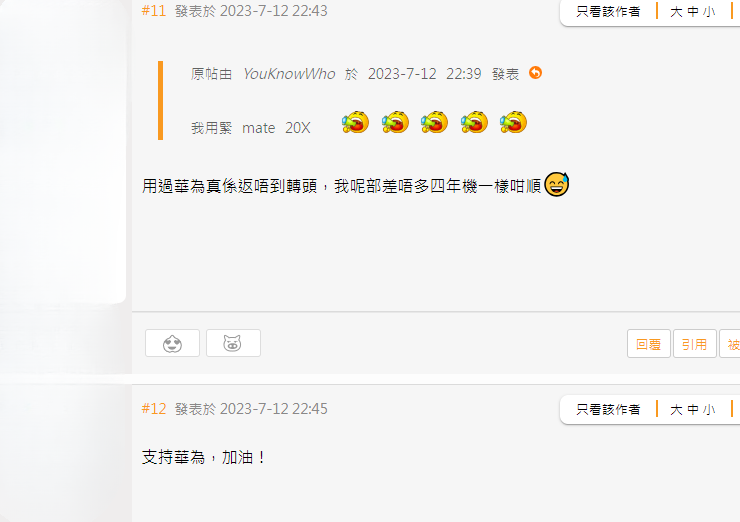Set large font 大 on post #11
Screen dimensions: 740x522
[x=676, y=12]
